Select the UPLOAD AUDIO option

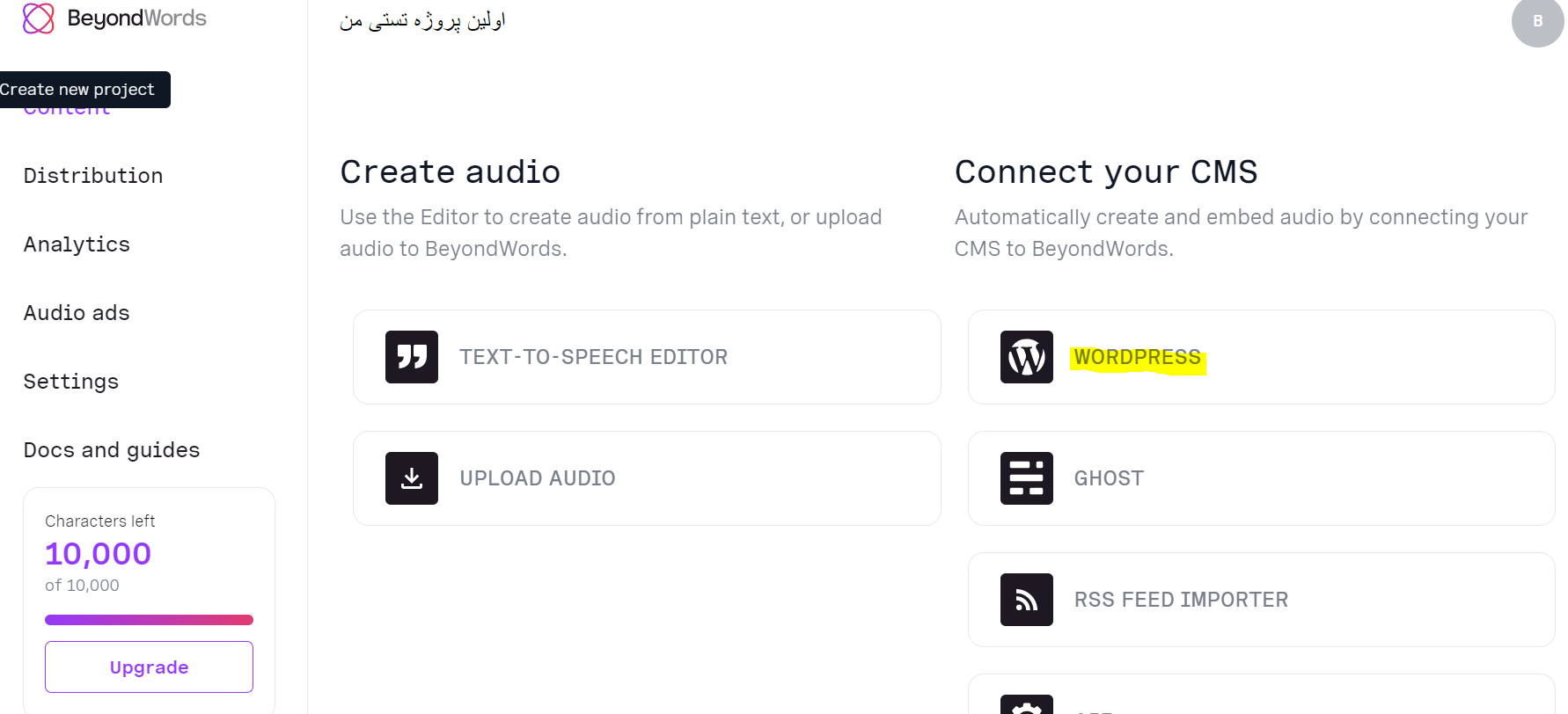647,478
